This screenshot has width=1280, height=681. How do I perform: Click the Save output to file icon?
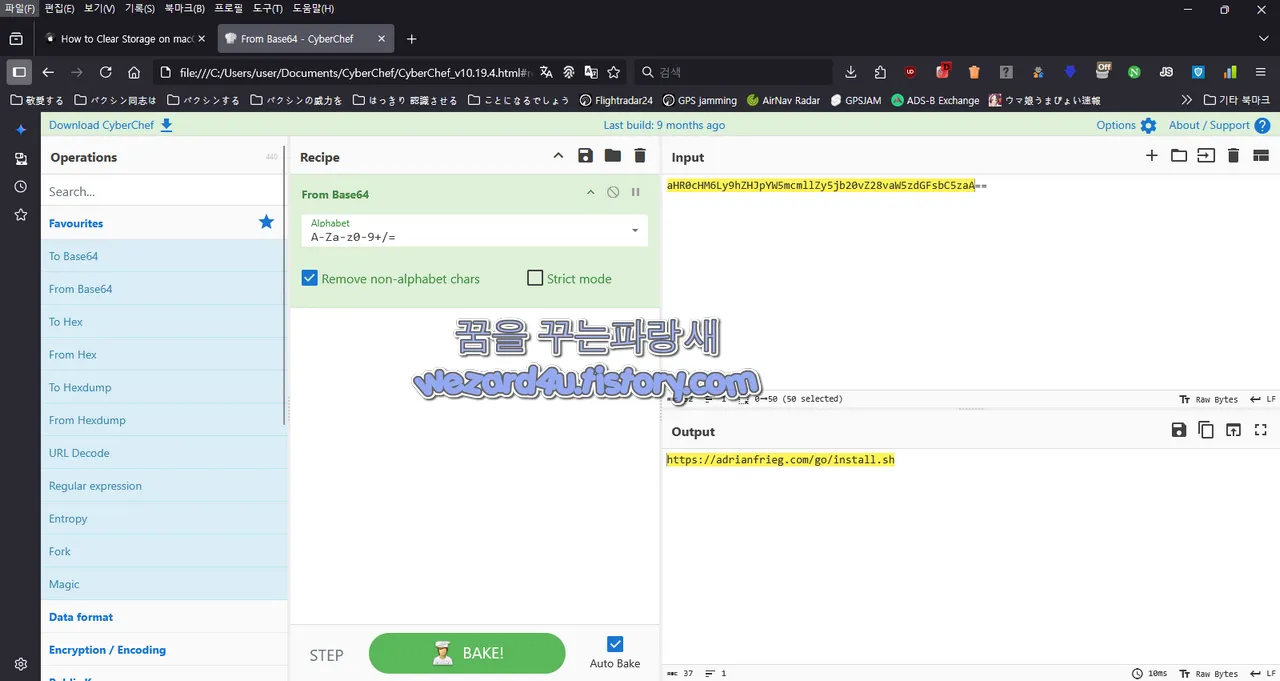pyautogui.click(x=1179, y=430)
